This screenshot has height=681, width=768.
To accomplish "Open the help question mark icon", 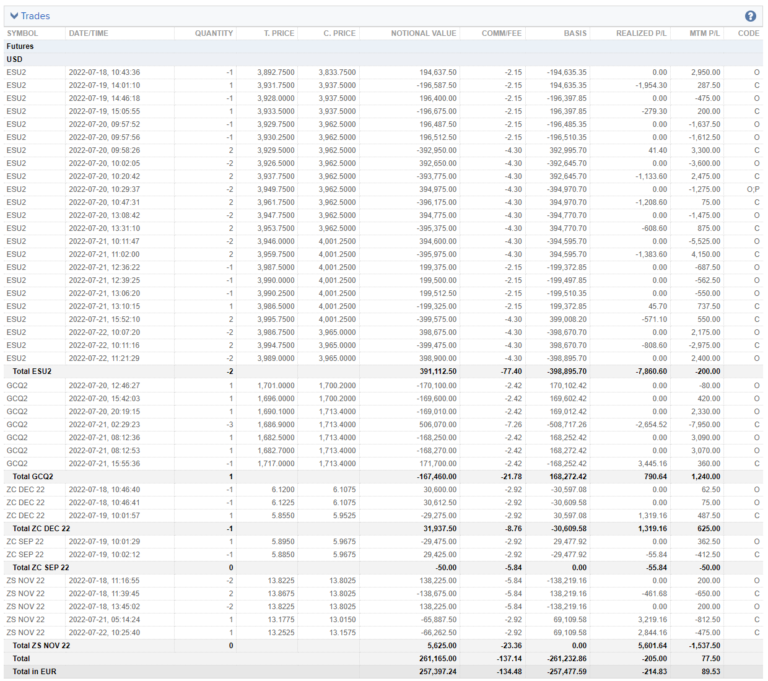I will click(x=750, y=16).
